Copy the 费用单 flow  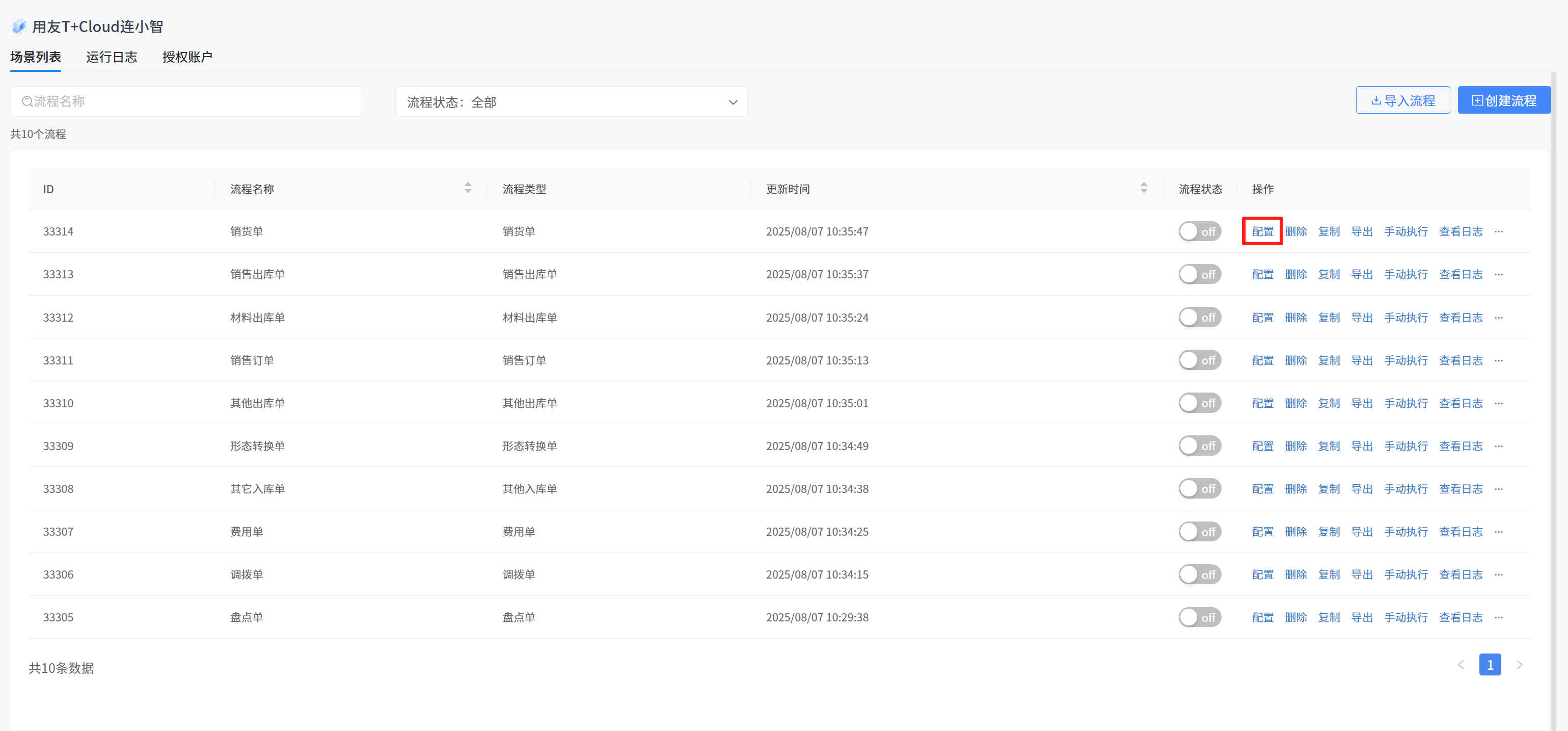click(x=1329, y=532)
